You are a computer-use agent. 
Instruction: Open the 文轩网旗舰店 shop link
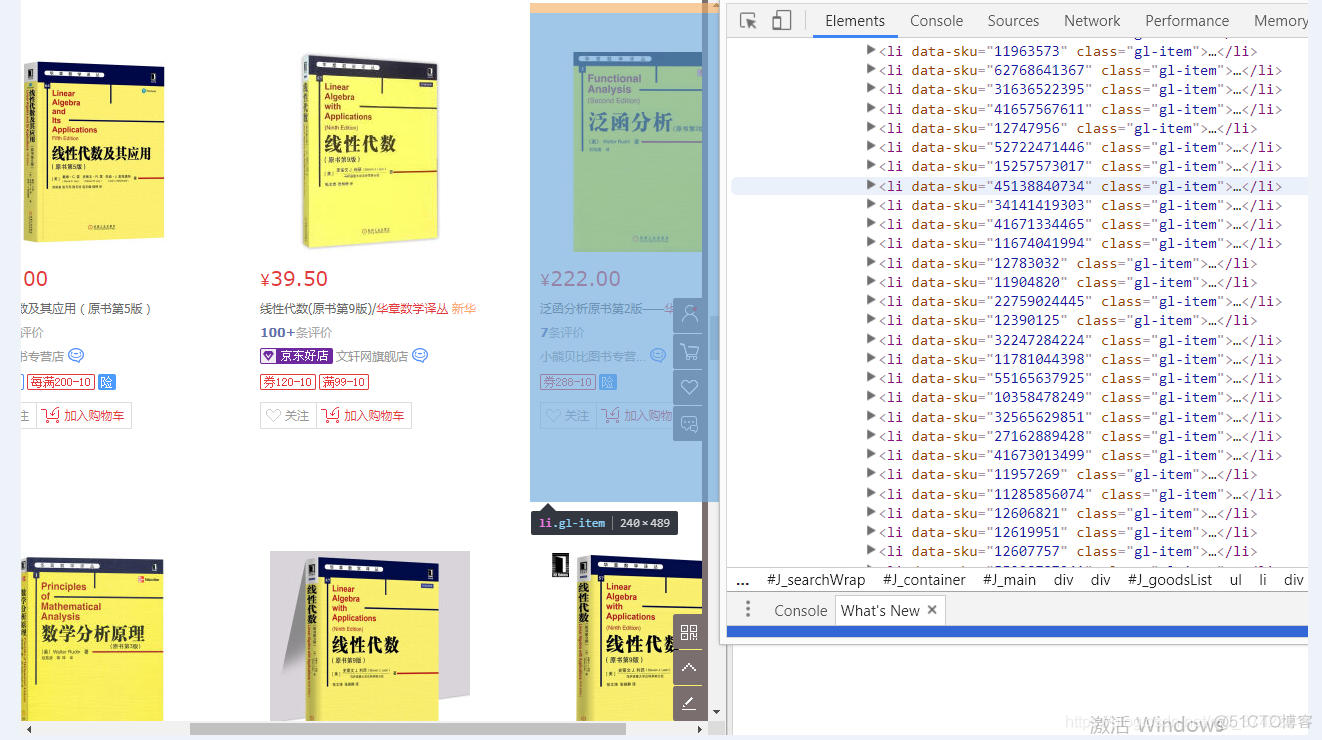[372, 356]
